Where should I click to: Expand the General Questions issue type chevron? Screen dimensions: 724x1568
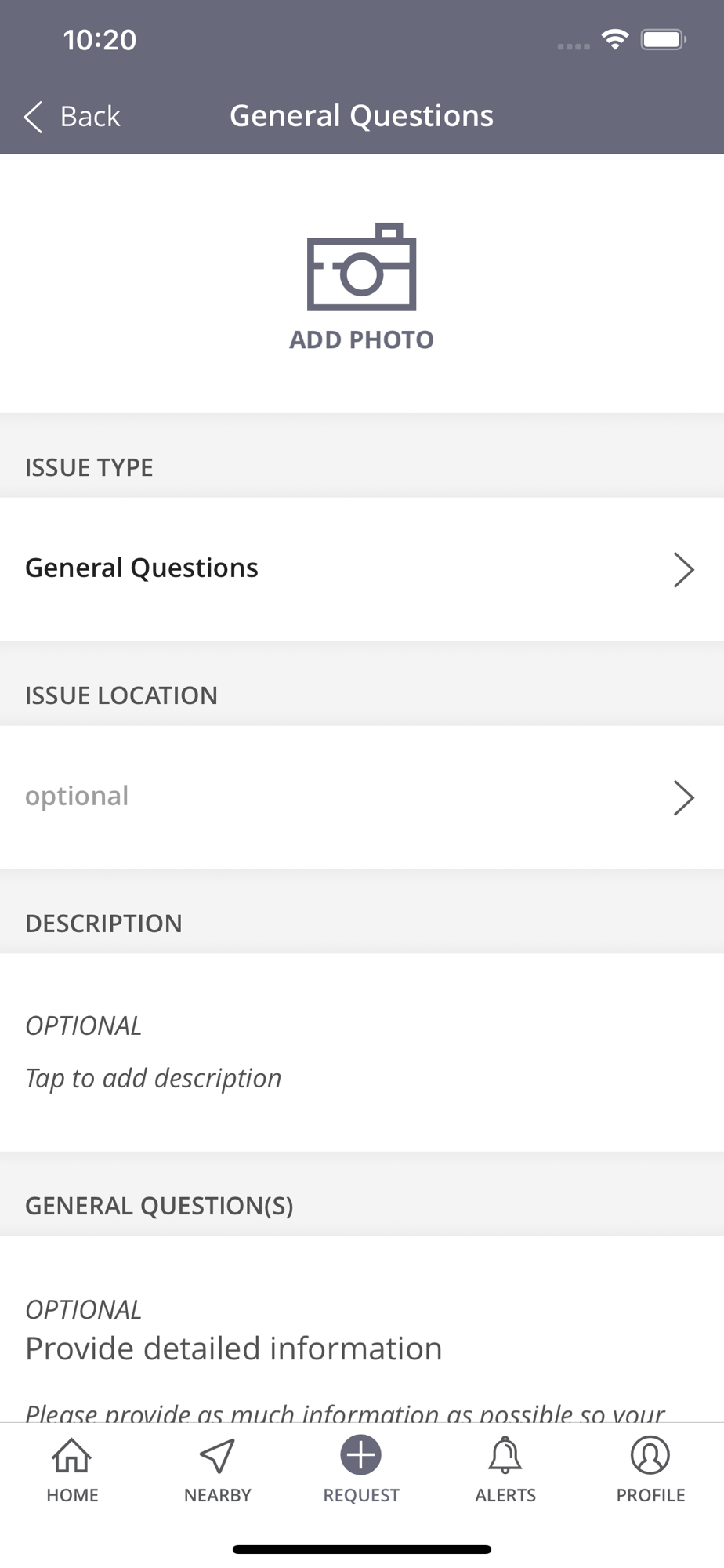683,569
